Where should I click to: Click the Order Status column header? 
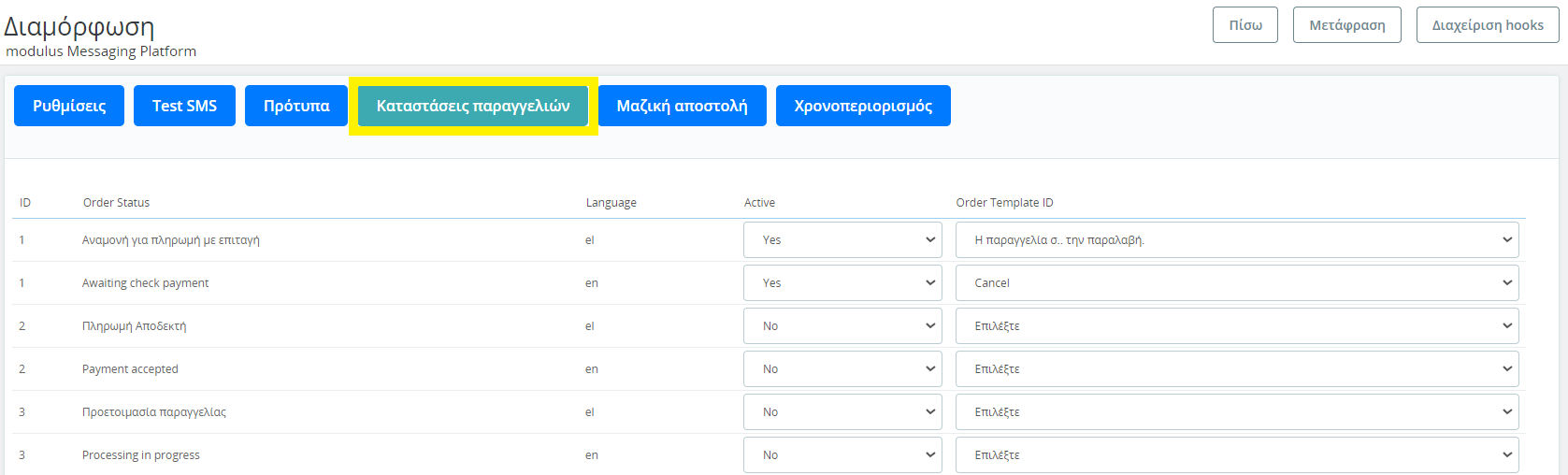[116, 203]
